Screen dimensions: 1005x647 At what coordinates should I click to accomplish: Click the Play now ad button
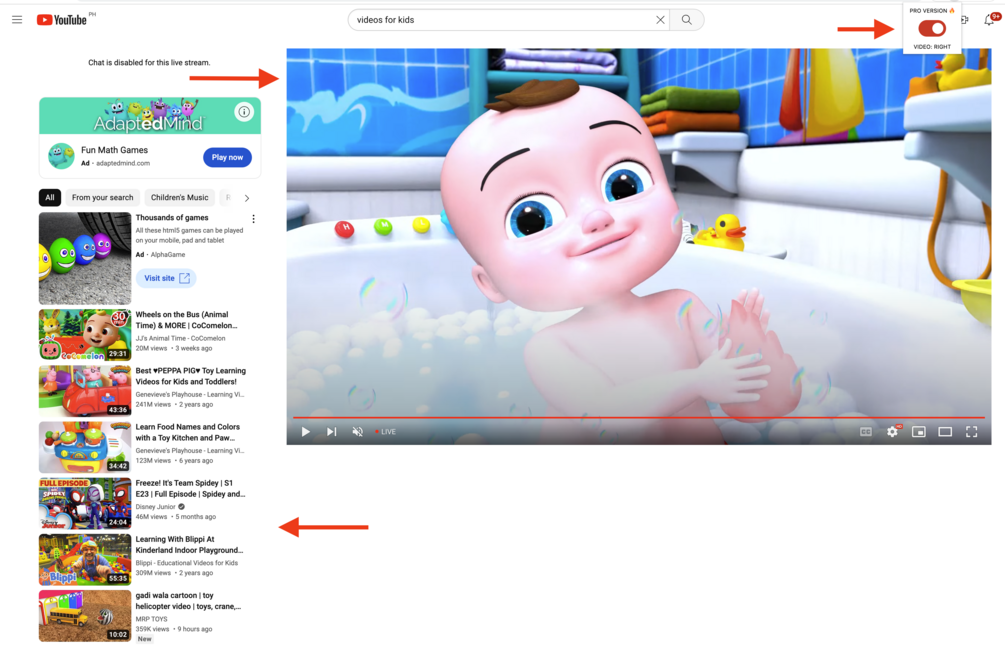228,157
